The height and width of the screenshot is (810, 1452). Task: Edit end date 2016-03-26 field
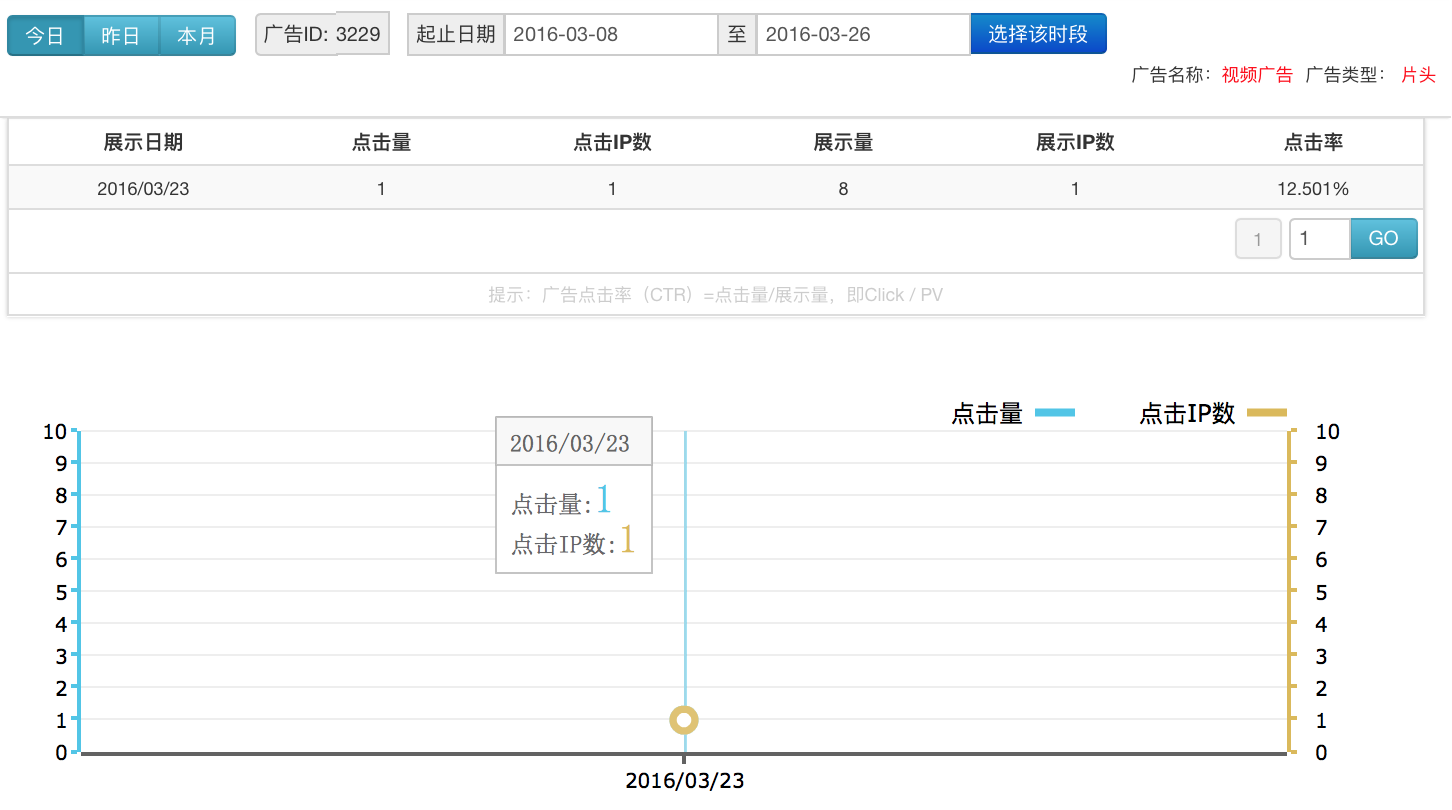pyautogui.click(x=862, y=35)
